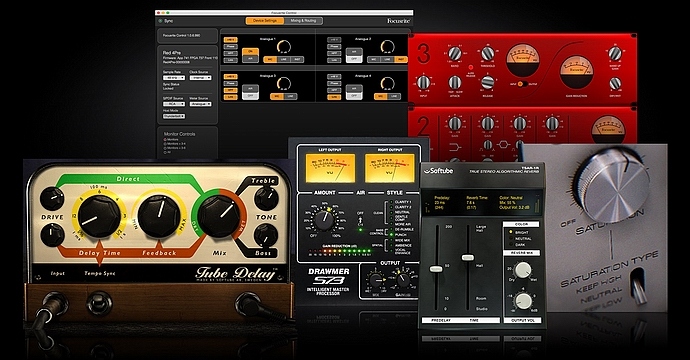This screenshot has width=690, height=360.
Task: Click the Delay Time knob
Action: tap(99, 216)
